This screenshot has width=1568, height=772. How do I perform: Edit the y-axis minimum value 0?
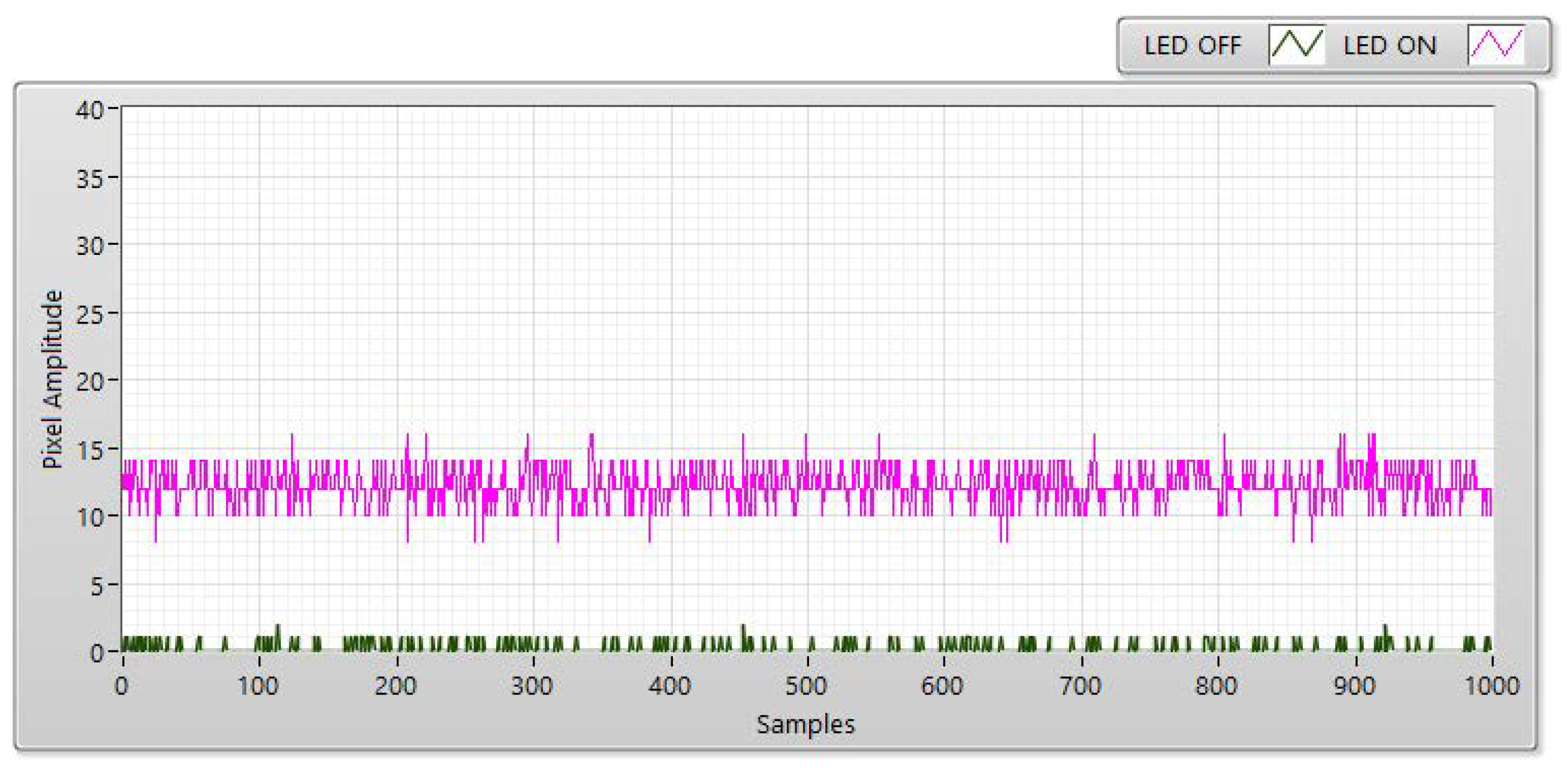(x=96, y=653)
